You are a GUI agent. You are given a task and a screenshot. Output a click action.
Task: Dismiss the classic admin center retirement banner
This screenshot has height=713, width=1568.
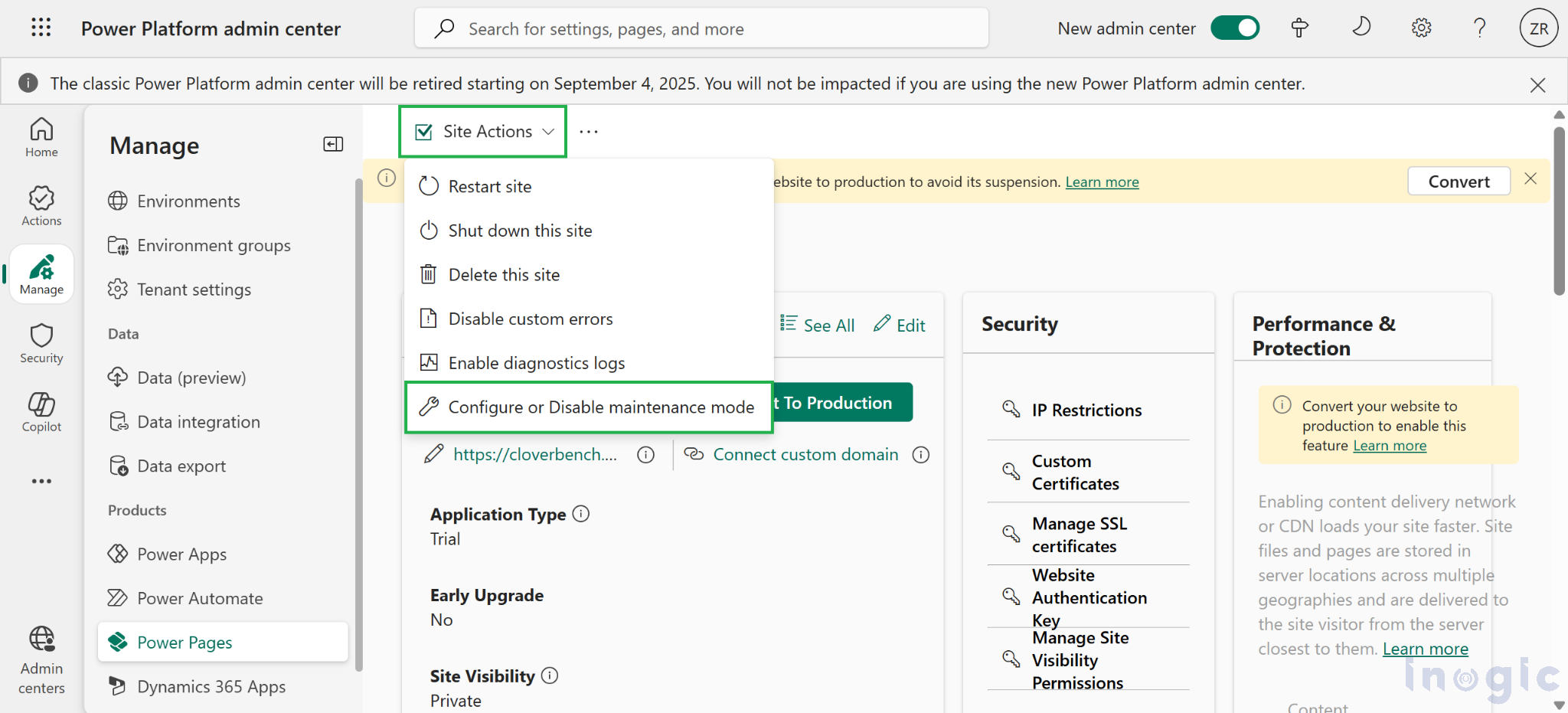pos(1537,84)
